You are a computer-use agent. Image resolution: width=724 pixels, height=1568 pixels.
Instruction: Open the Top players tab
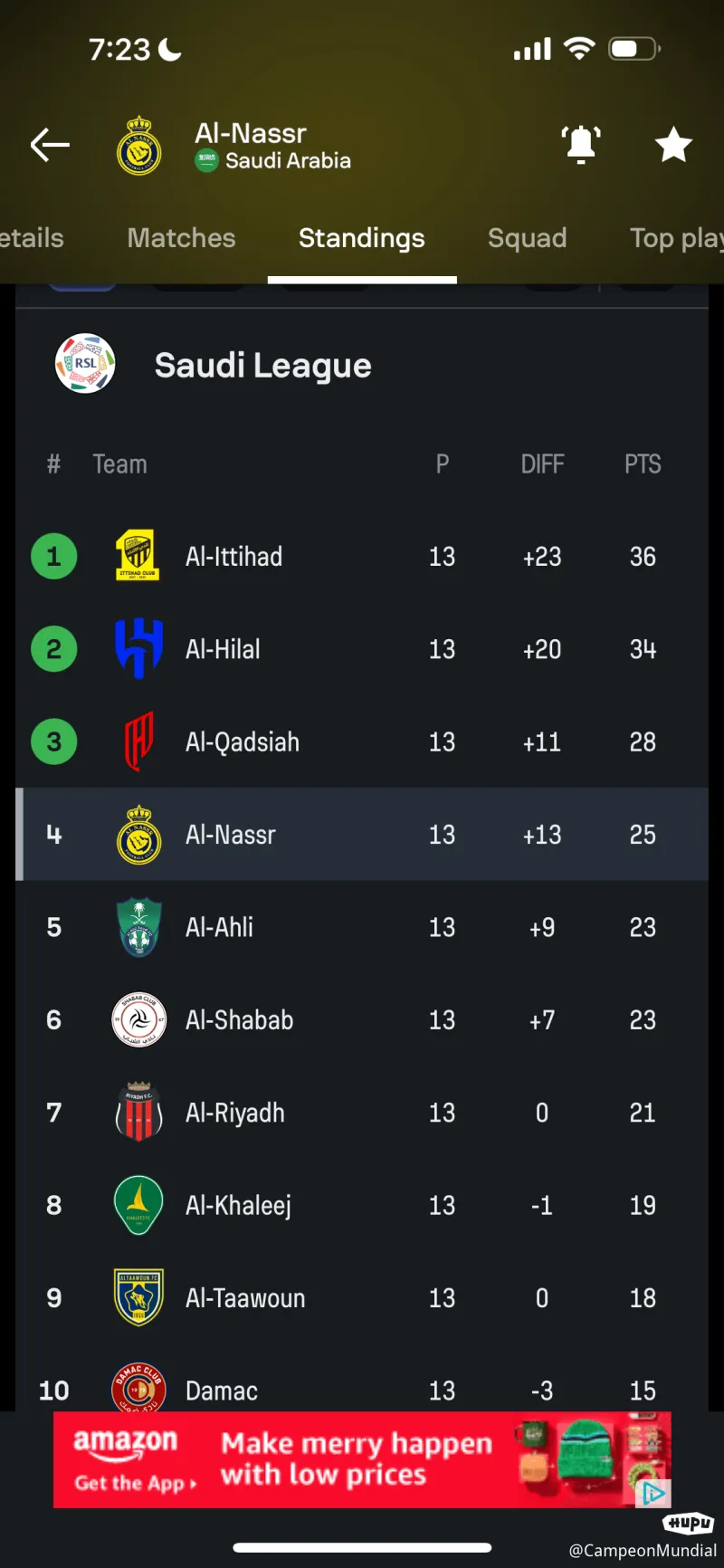pos(677,238)
